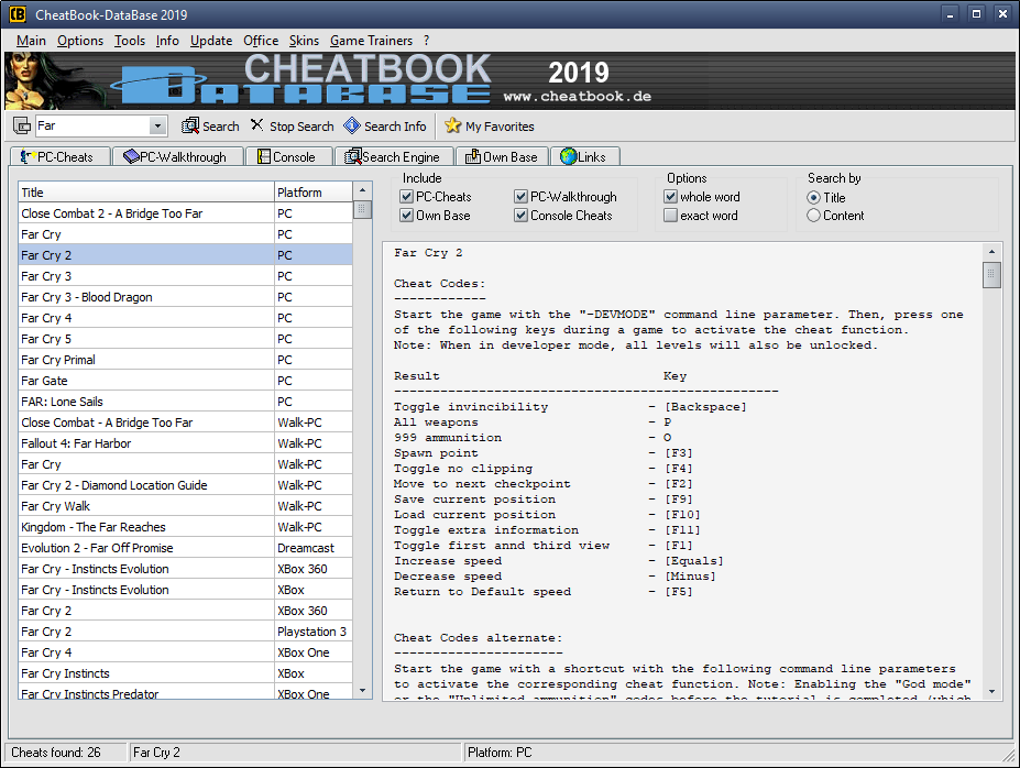Switch to the Search Engine tab
This screenshot has height=768, width=1020.
(394, 157)
